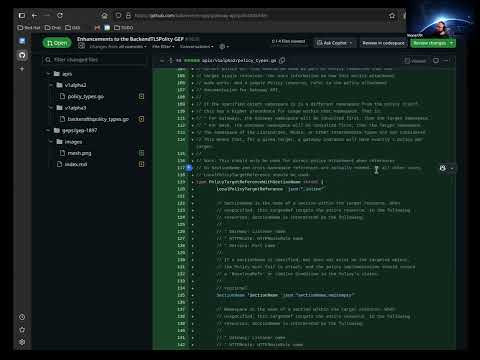Viewport: 480px width, 360px height.
Task: Collapse the v1alpha3 folder
Action: (x=51, y=108)
